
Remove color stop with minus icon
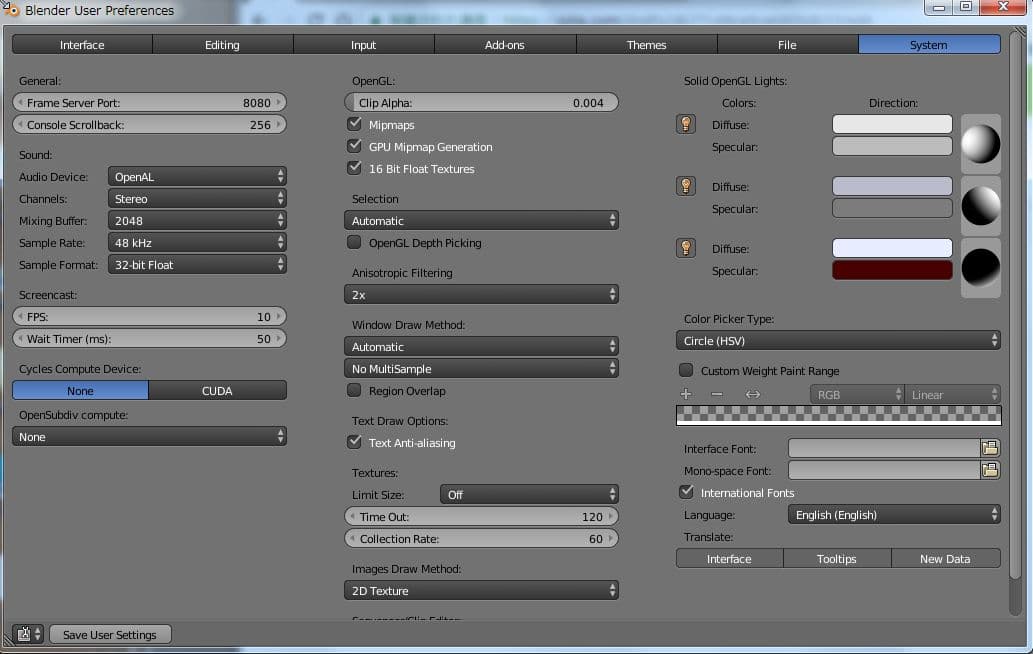(717, 394)
